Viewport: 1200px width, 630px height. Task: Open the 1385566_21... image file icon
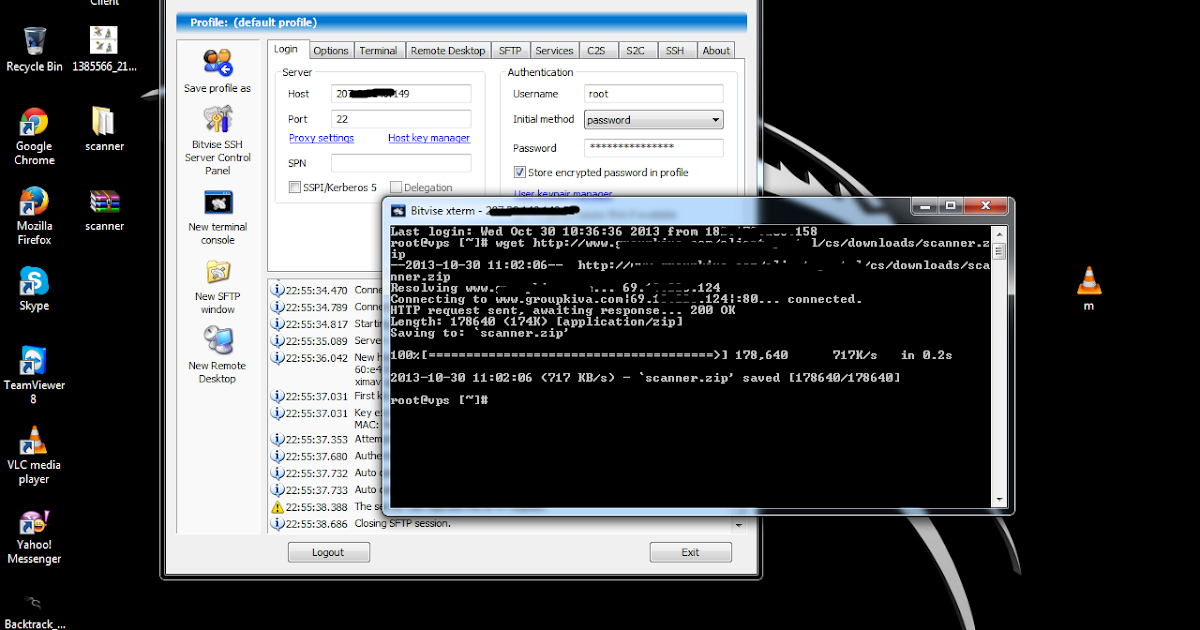click(104, 49)
